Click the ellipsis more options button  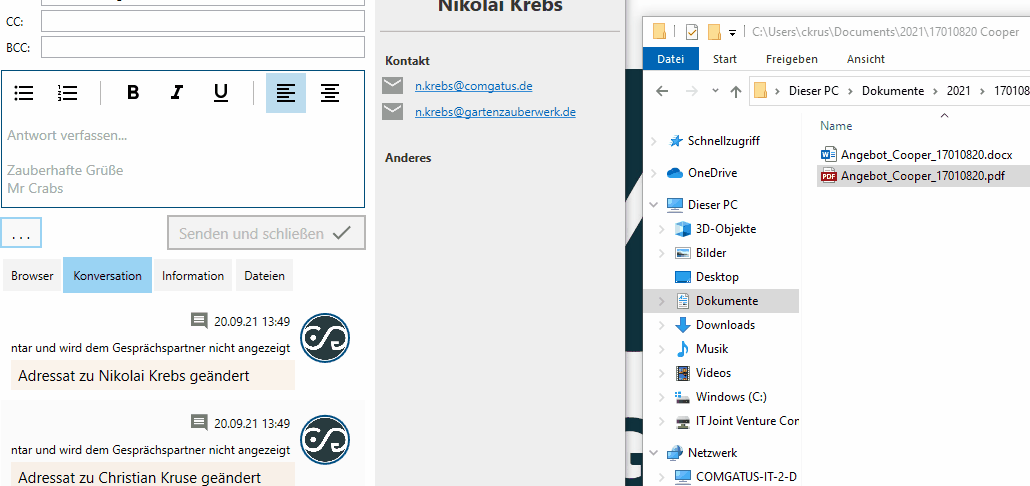pos(21,234)
